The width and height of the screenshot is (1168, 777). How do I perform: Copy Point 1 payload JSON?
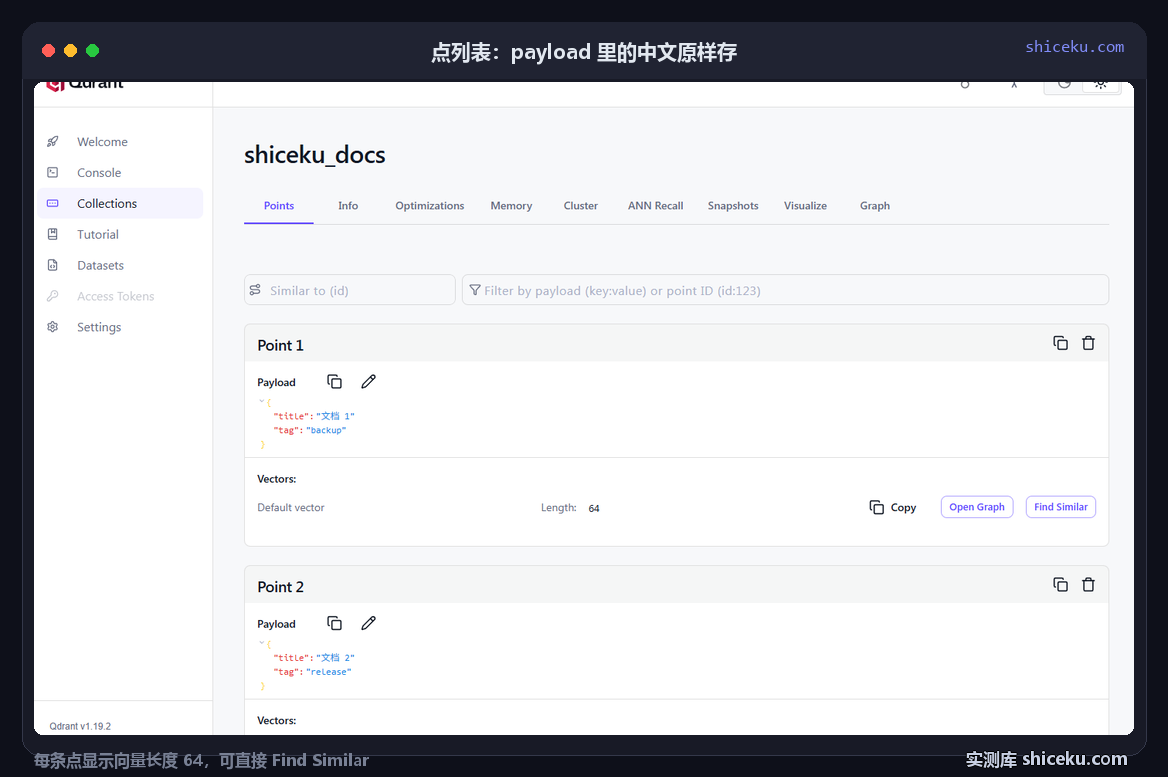pos(334,381)
